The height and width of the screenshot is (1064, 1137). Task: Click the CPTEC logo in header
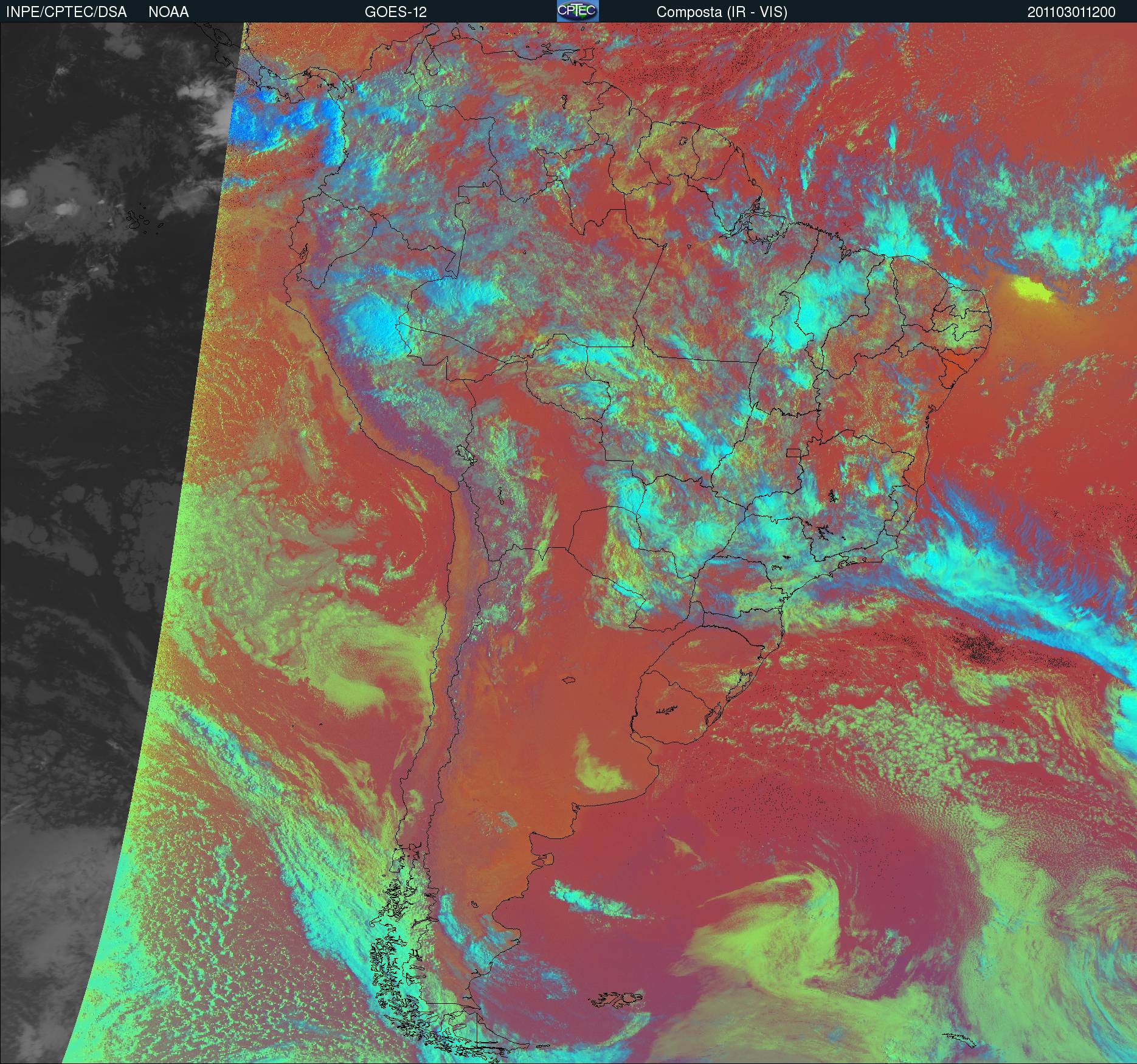pos(578,11)
